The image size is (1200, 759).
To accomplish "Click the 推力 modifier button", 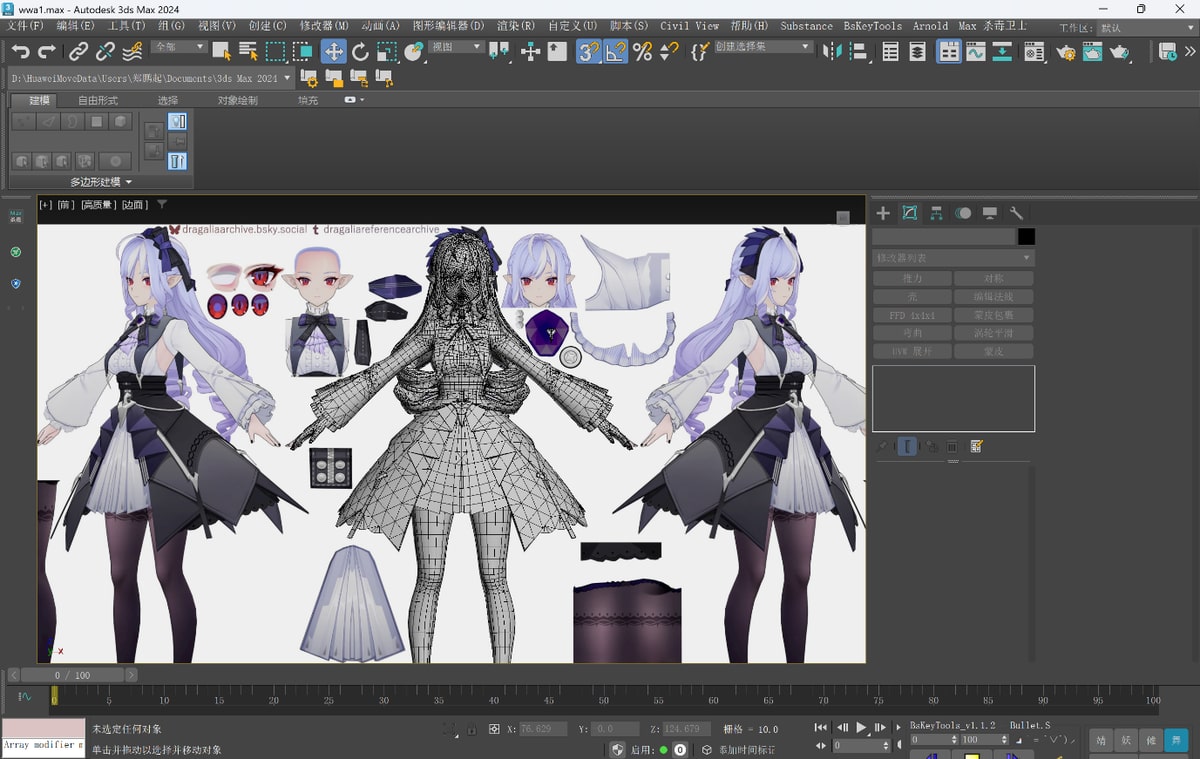I will click(912, 278).
